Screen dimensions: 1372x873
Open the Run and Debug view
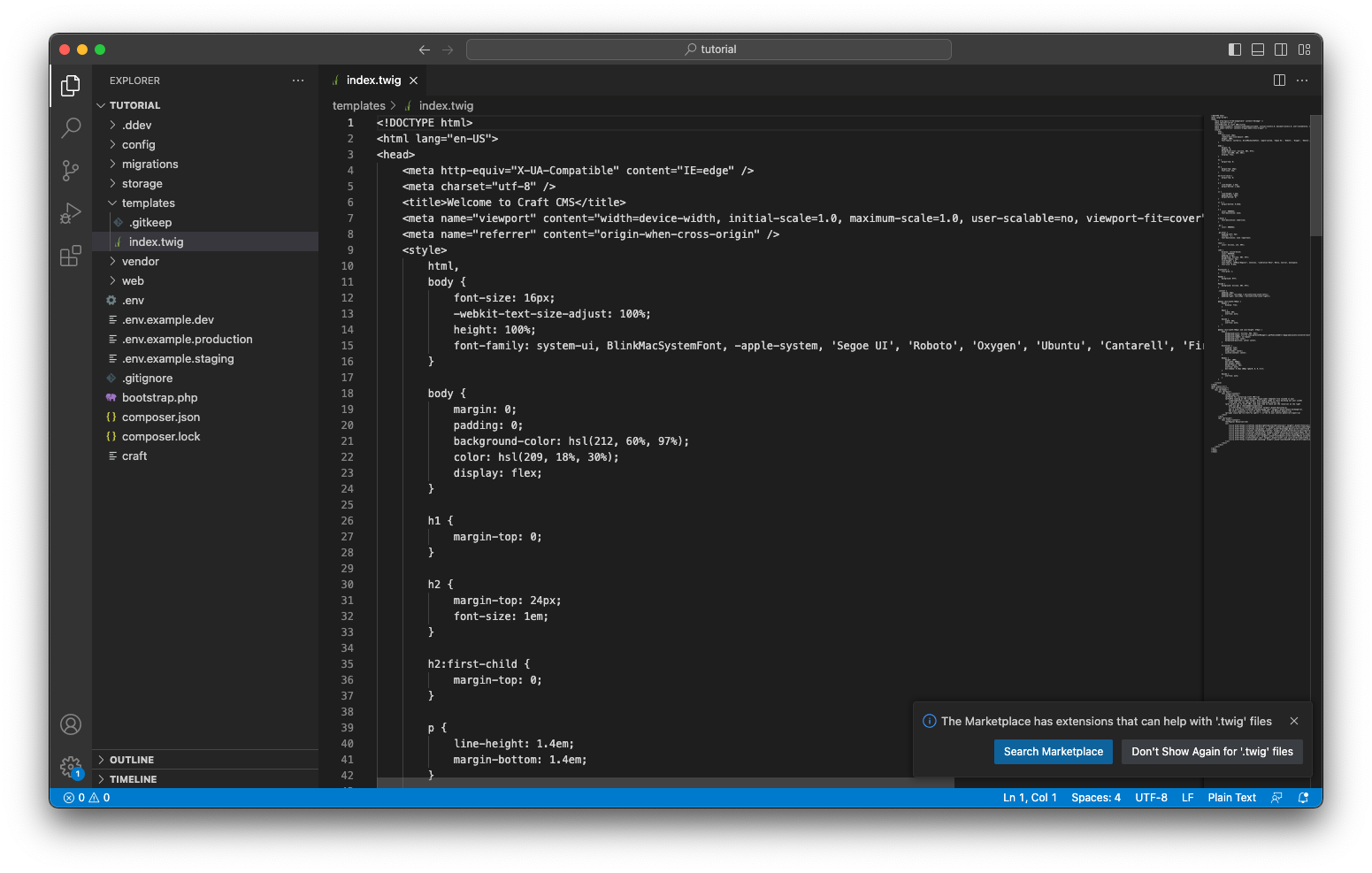click(x=71, y=213)
